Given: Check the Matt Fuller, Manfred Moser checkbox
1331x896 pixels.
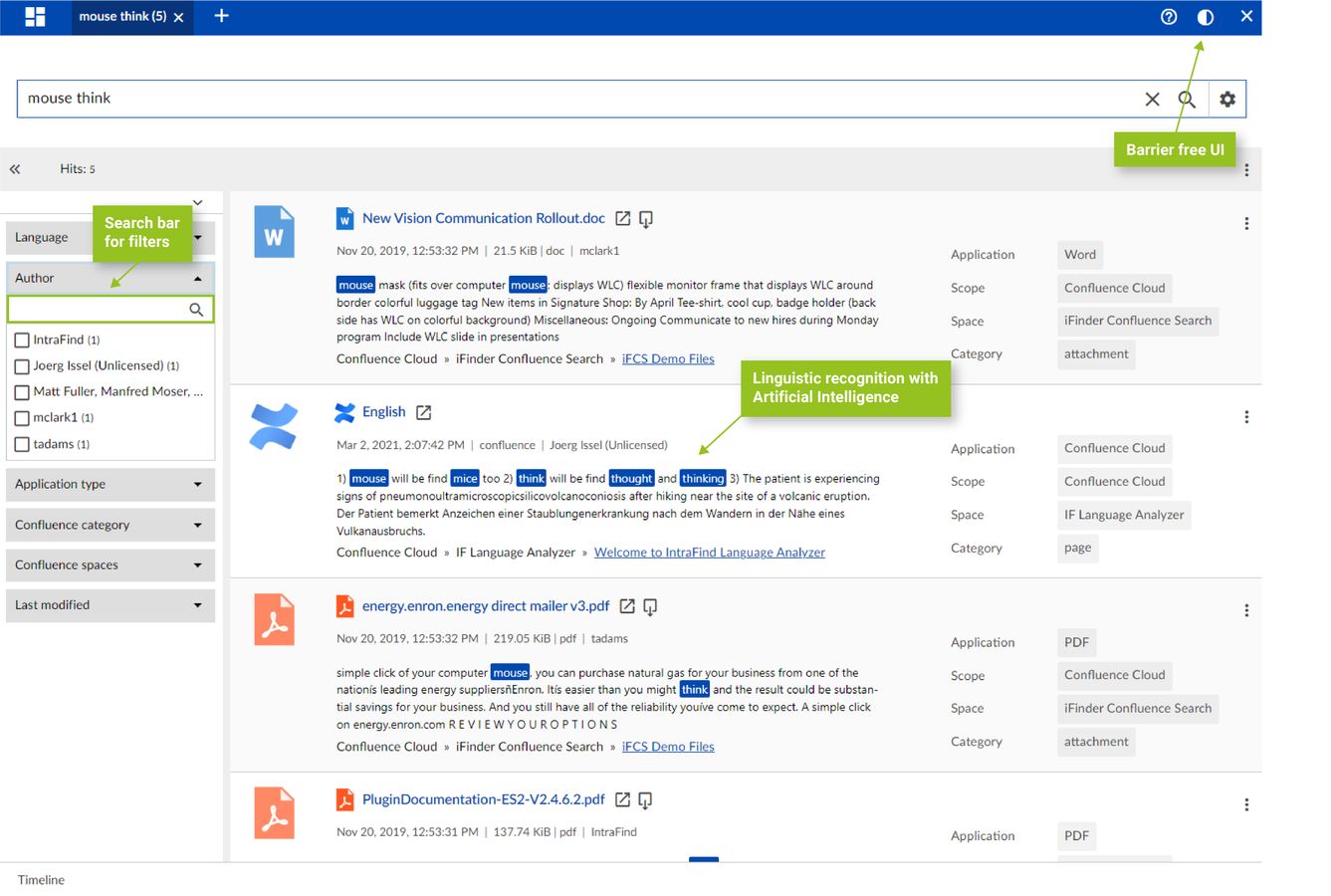Looking at the screenshot, I should click(x=22, y=392).
